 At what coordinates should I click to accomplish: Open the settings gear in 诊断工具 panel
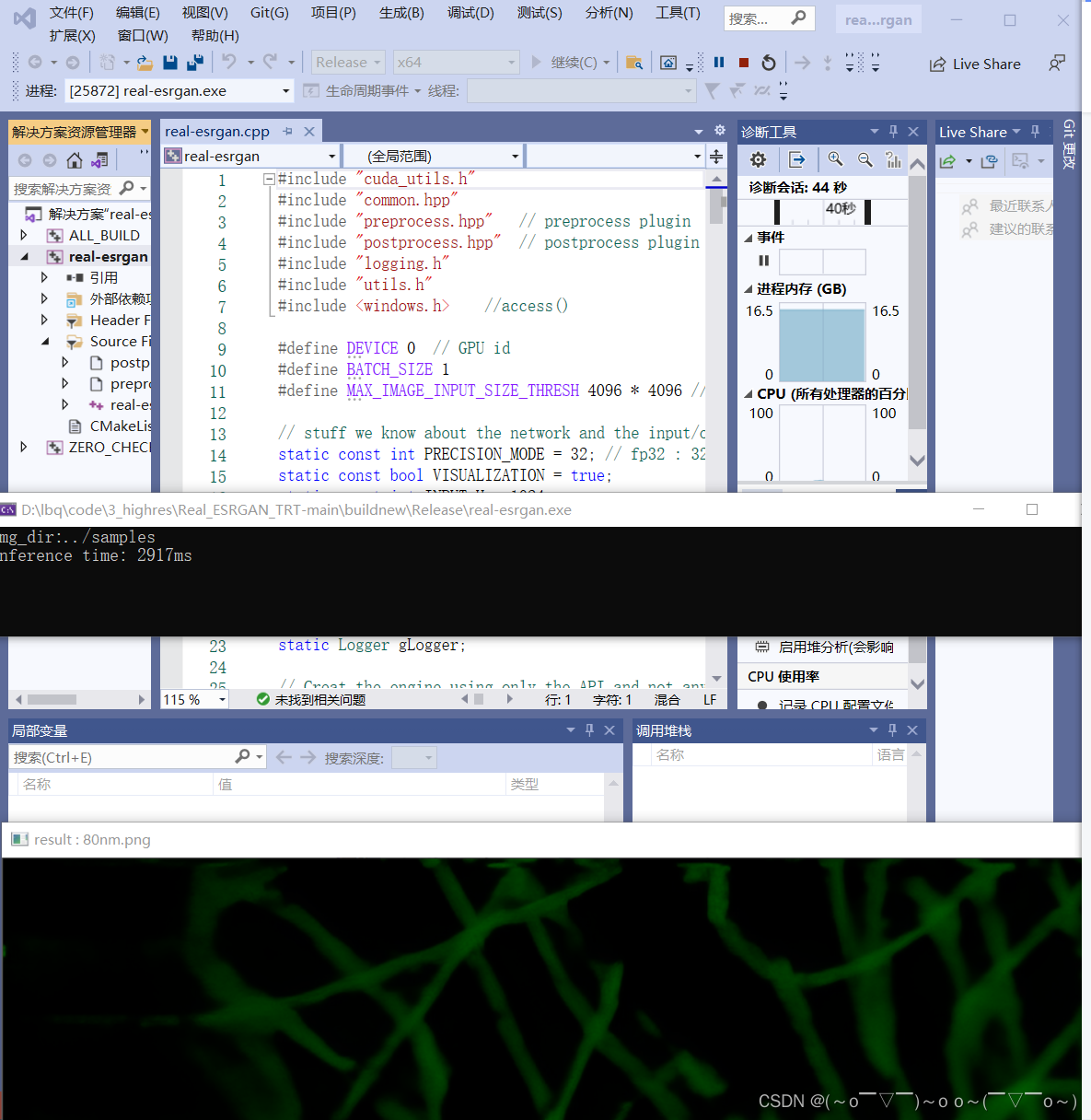coord(757,159)
